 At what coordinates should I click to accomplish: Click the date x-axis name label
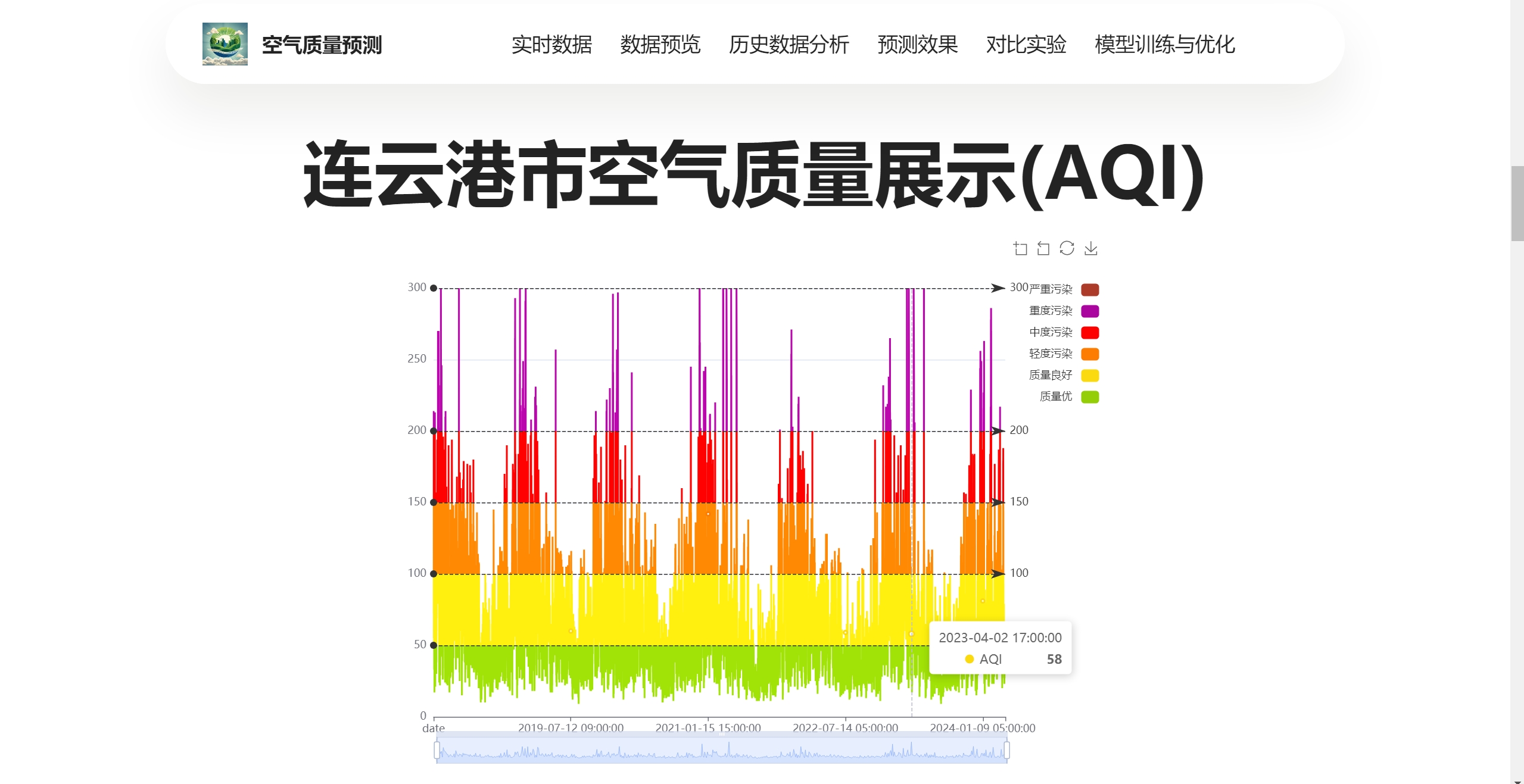tap(434, 728)
